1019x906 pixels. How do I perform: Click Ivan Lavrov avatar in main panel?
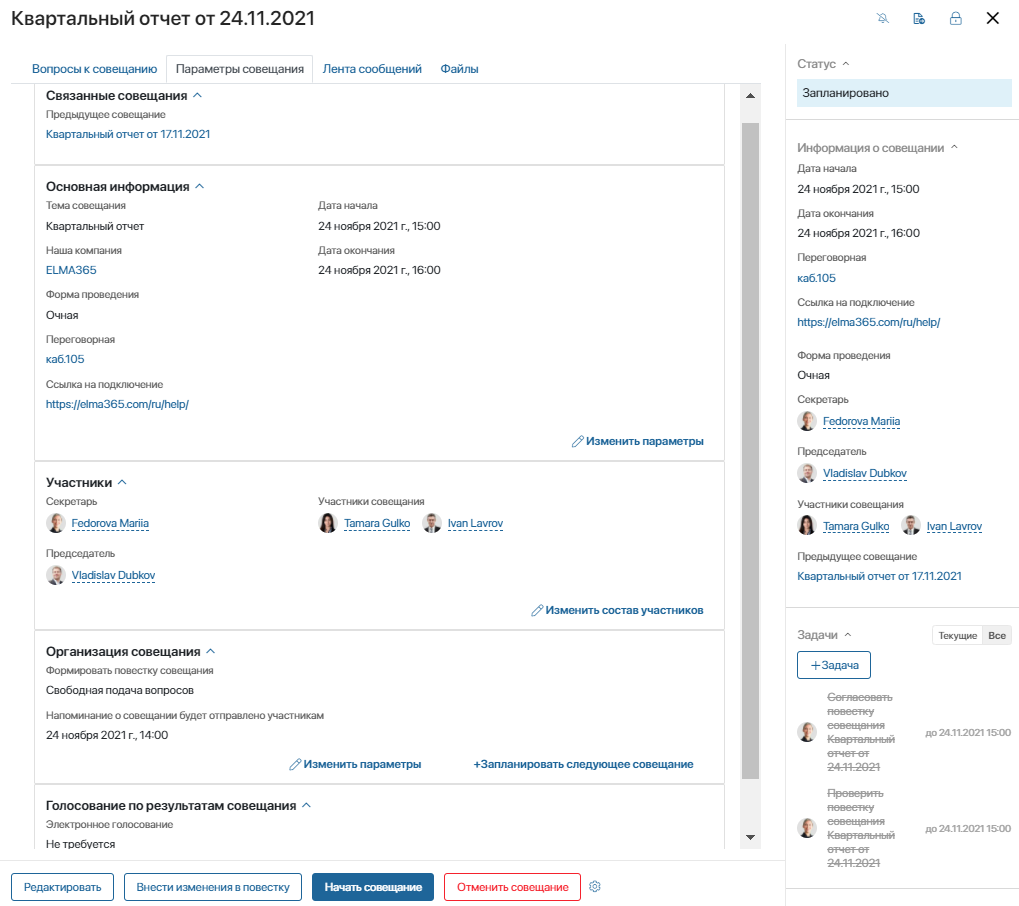[432, 523]
